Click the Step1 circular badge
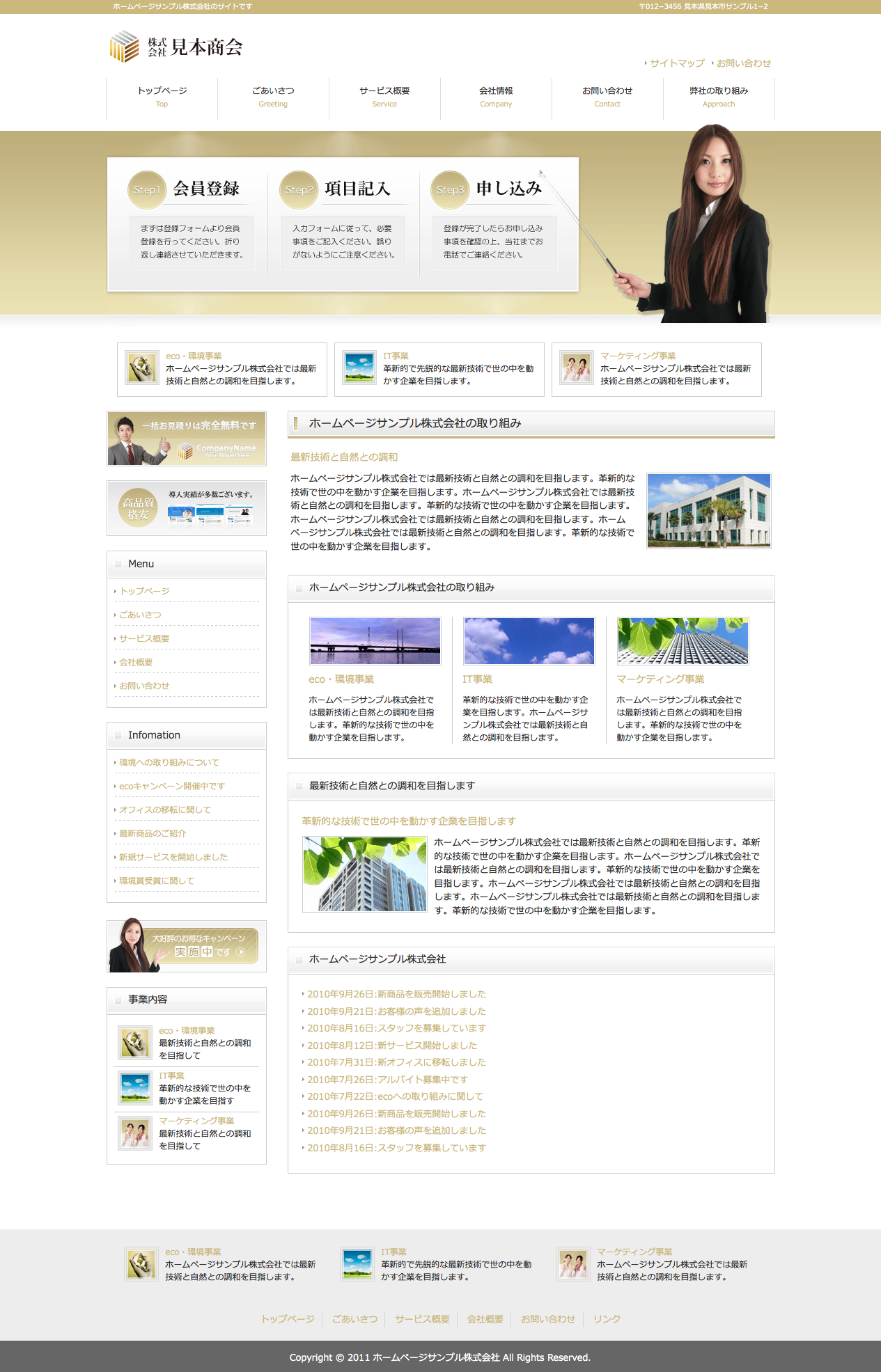This screenshot has width=881, height=1372. [146, 190]
